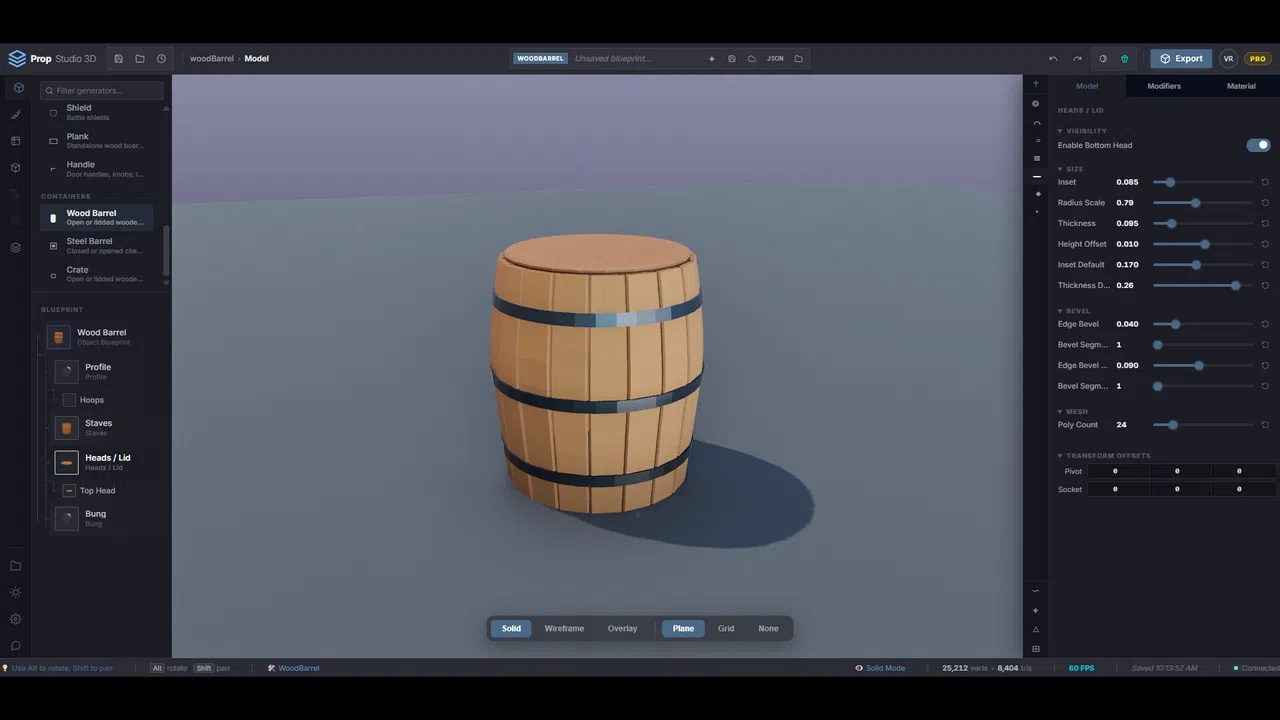Select the generators cube icon in left sidebar
The height and width of the screenshot is (720, 1280).
[18, 88]
